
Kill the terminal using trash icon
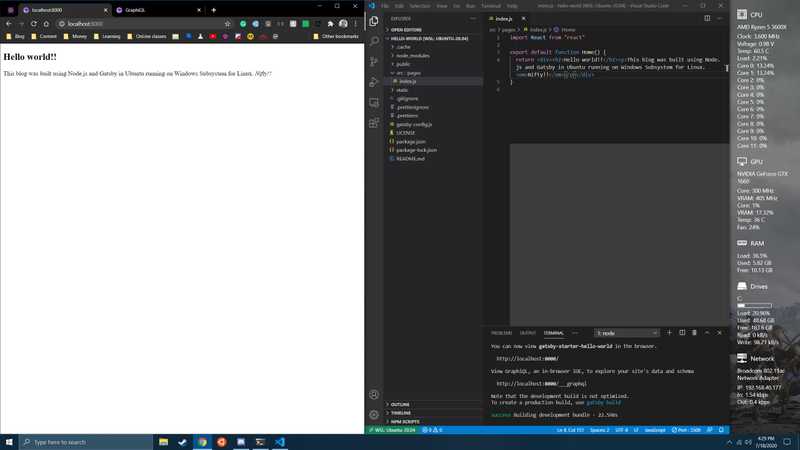click(695, 333)
